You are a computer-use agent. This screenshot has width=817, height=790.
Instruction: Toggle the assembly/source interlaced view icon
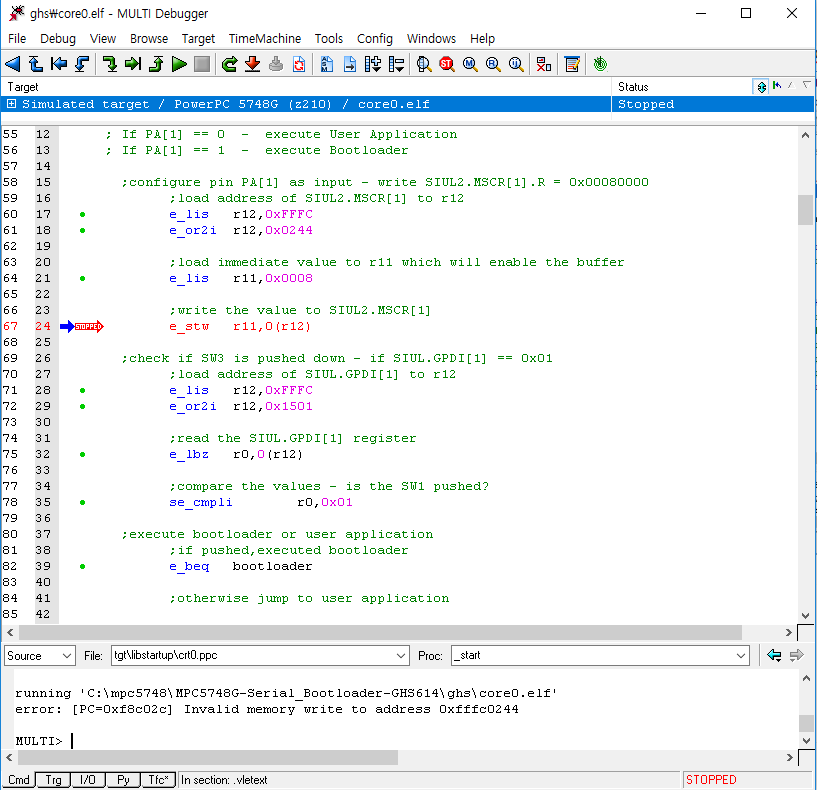(x=327, y=64)
